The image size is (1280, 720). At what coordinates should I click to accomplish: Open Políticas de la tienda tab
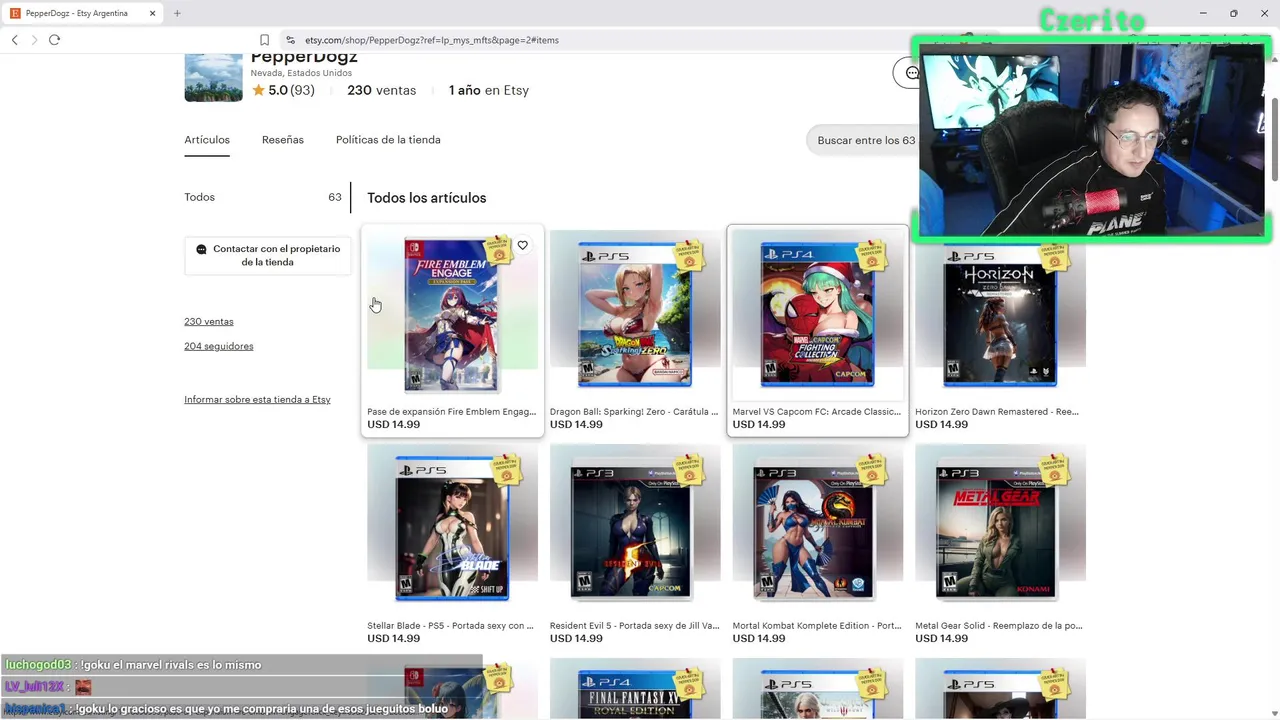tap(388, 140)
